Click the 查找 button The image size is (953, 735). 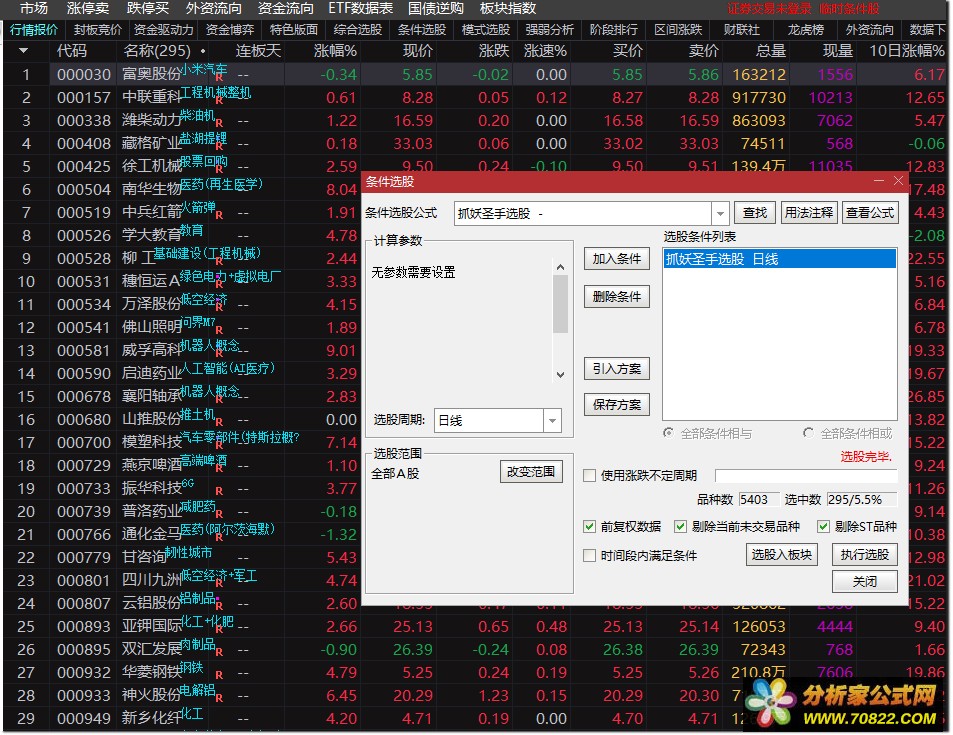coord(755,213)
